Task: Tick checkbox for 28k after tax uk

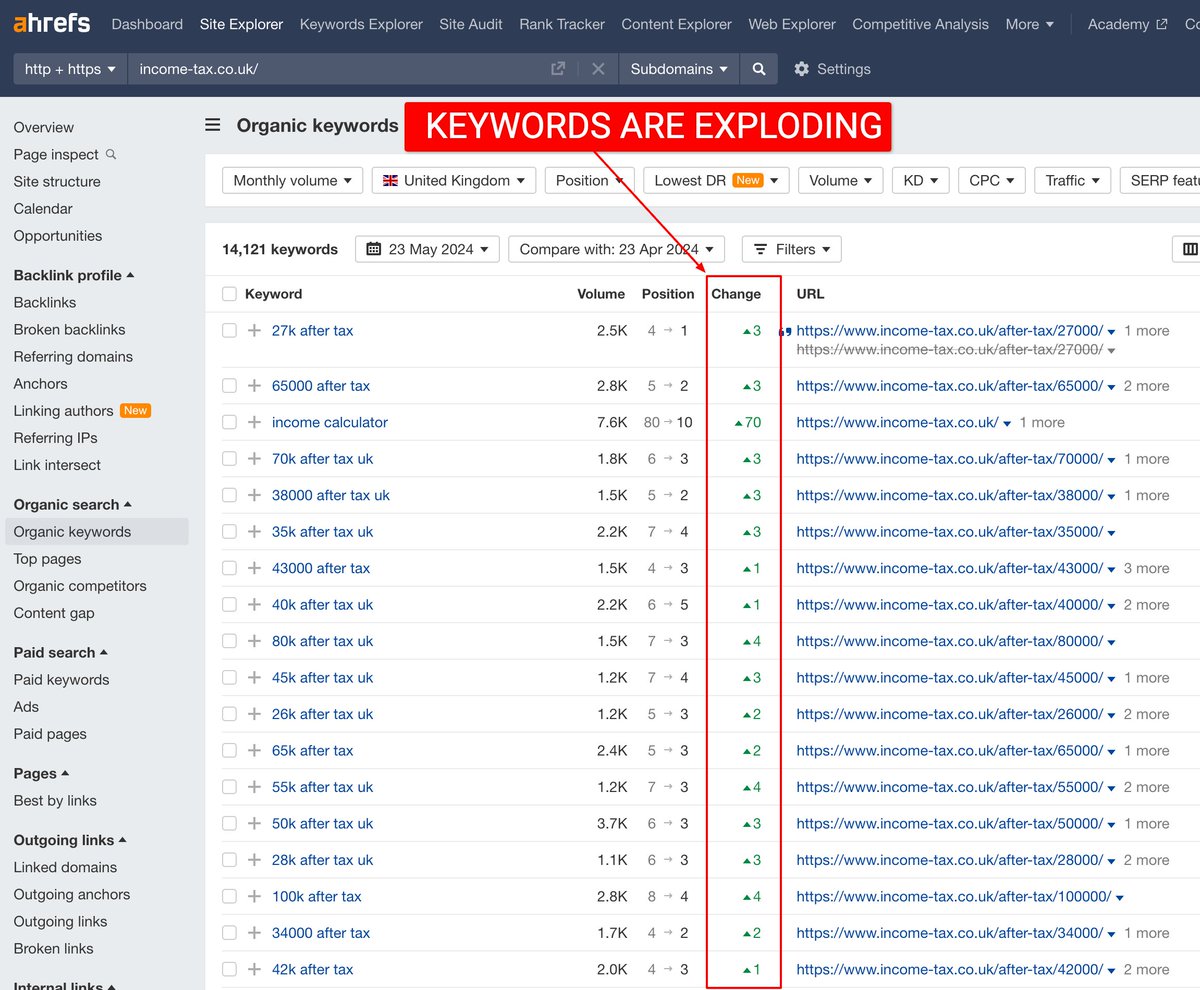Action: (229, 860)
